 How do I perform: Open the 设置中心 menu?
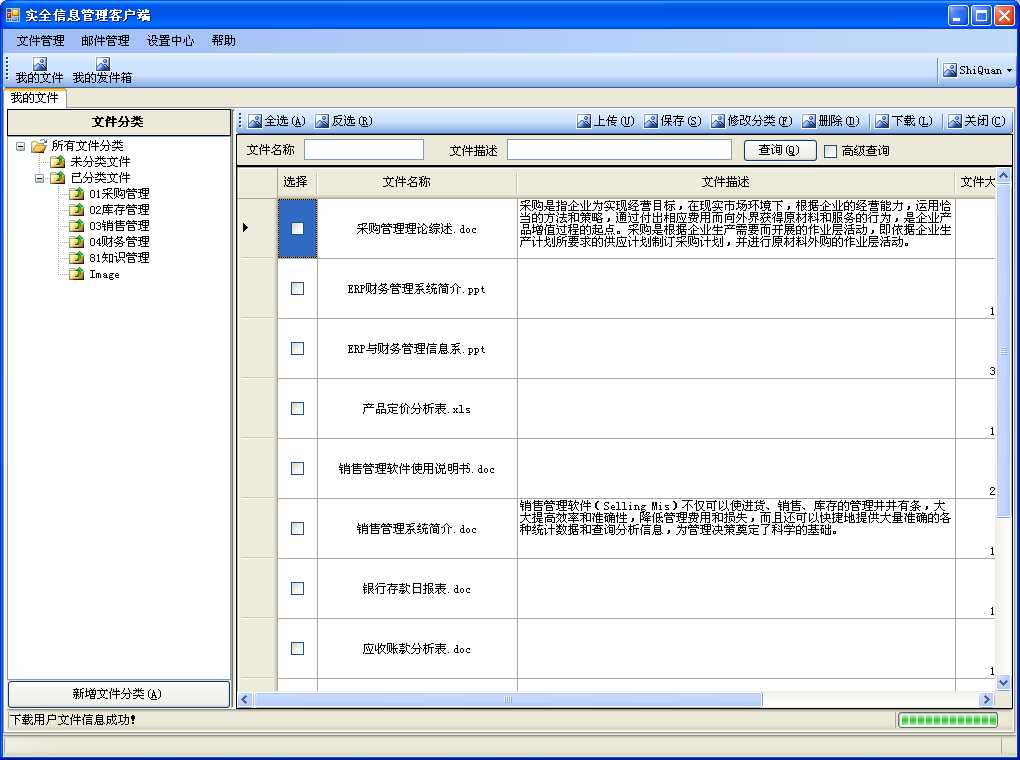coord(170,40)
